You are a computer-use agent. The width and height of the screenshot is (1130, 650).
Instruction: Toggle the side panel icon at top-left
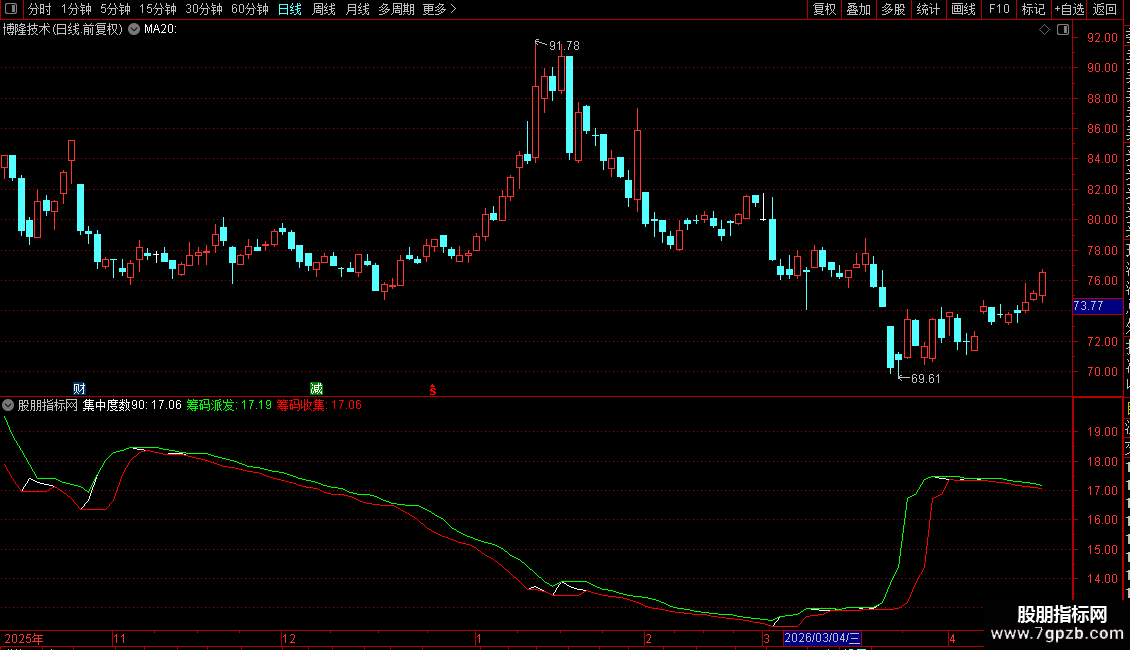click(x=11, y=9)
